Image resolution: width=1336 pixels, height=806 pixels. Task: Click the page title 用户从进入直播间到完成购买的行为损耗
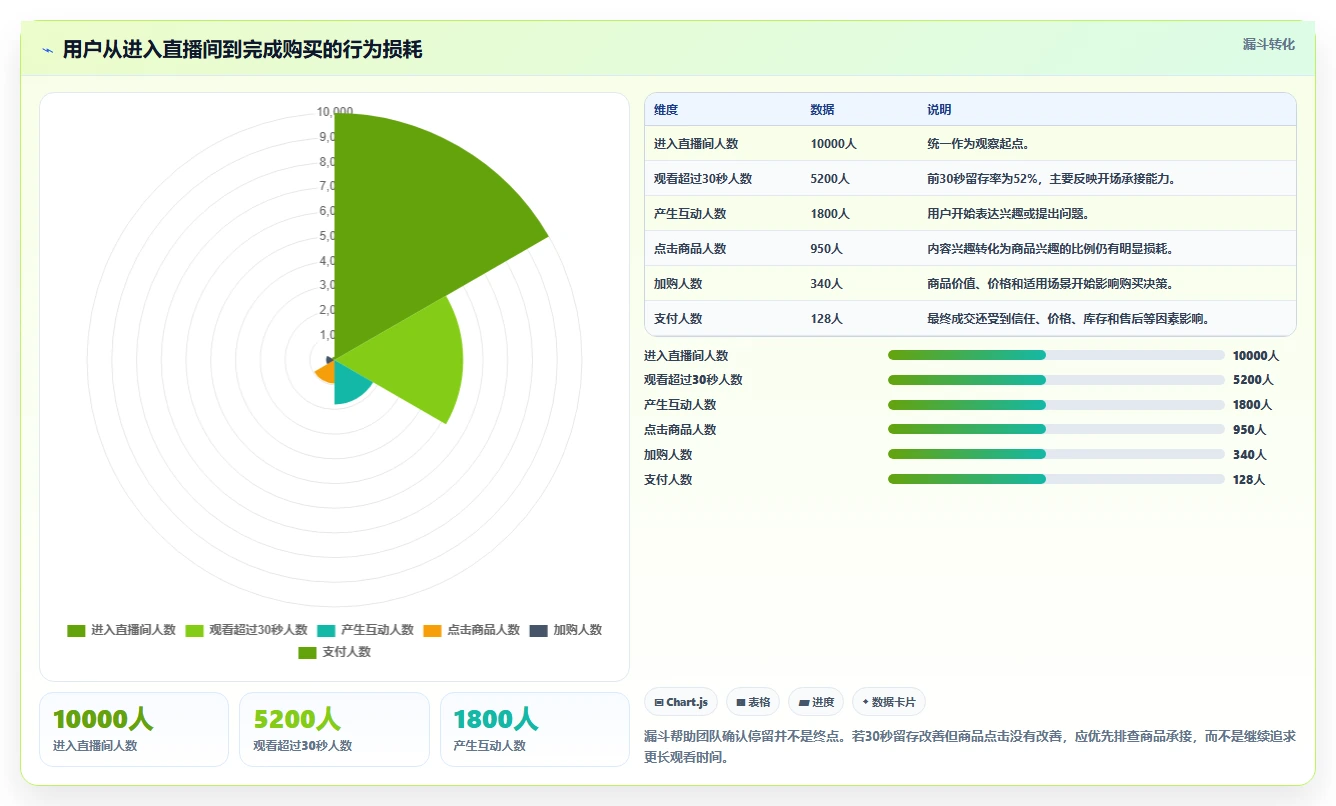click(242, 50)
